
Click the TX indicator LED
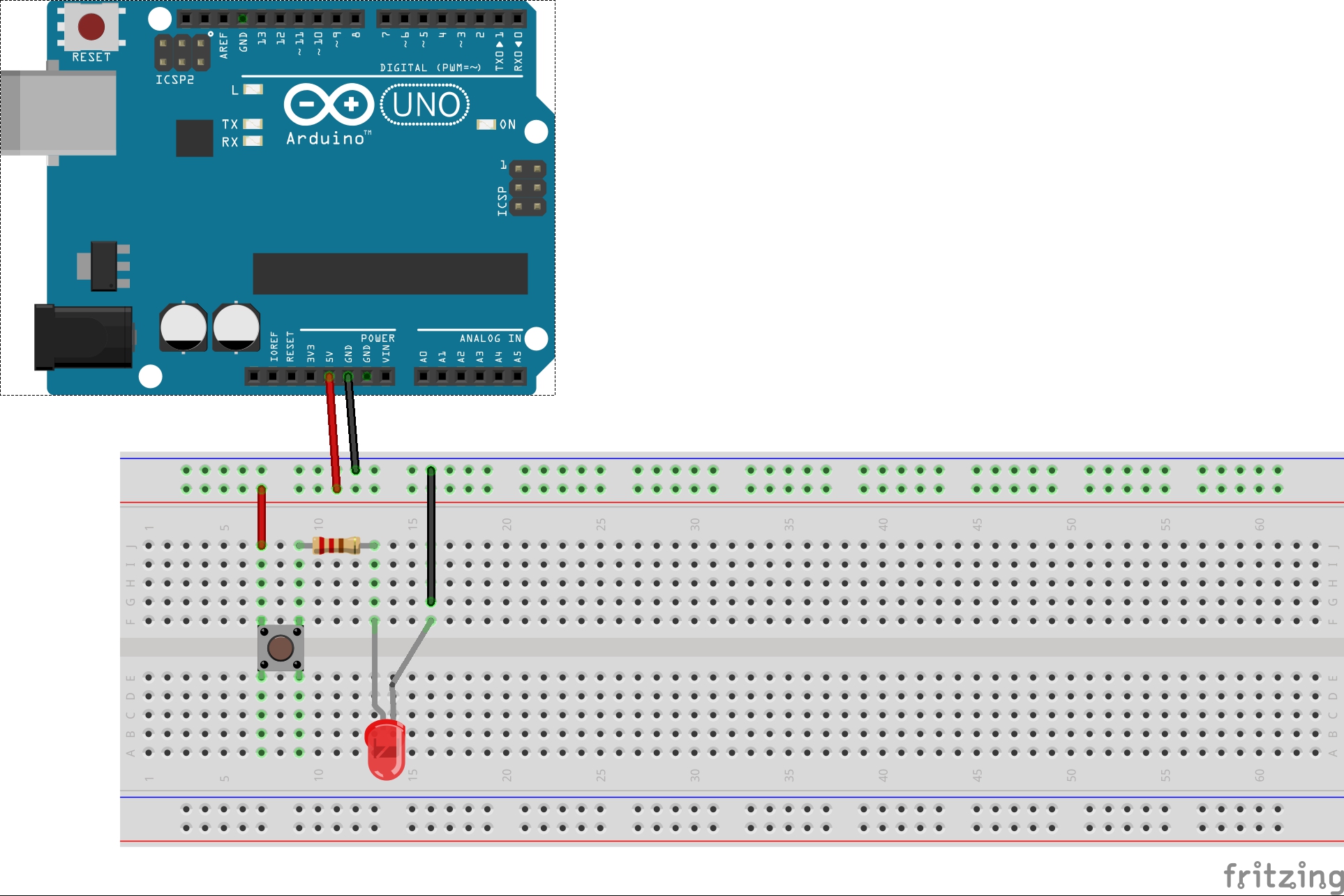pyautogui.click(x=253, y=124)
